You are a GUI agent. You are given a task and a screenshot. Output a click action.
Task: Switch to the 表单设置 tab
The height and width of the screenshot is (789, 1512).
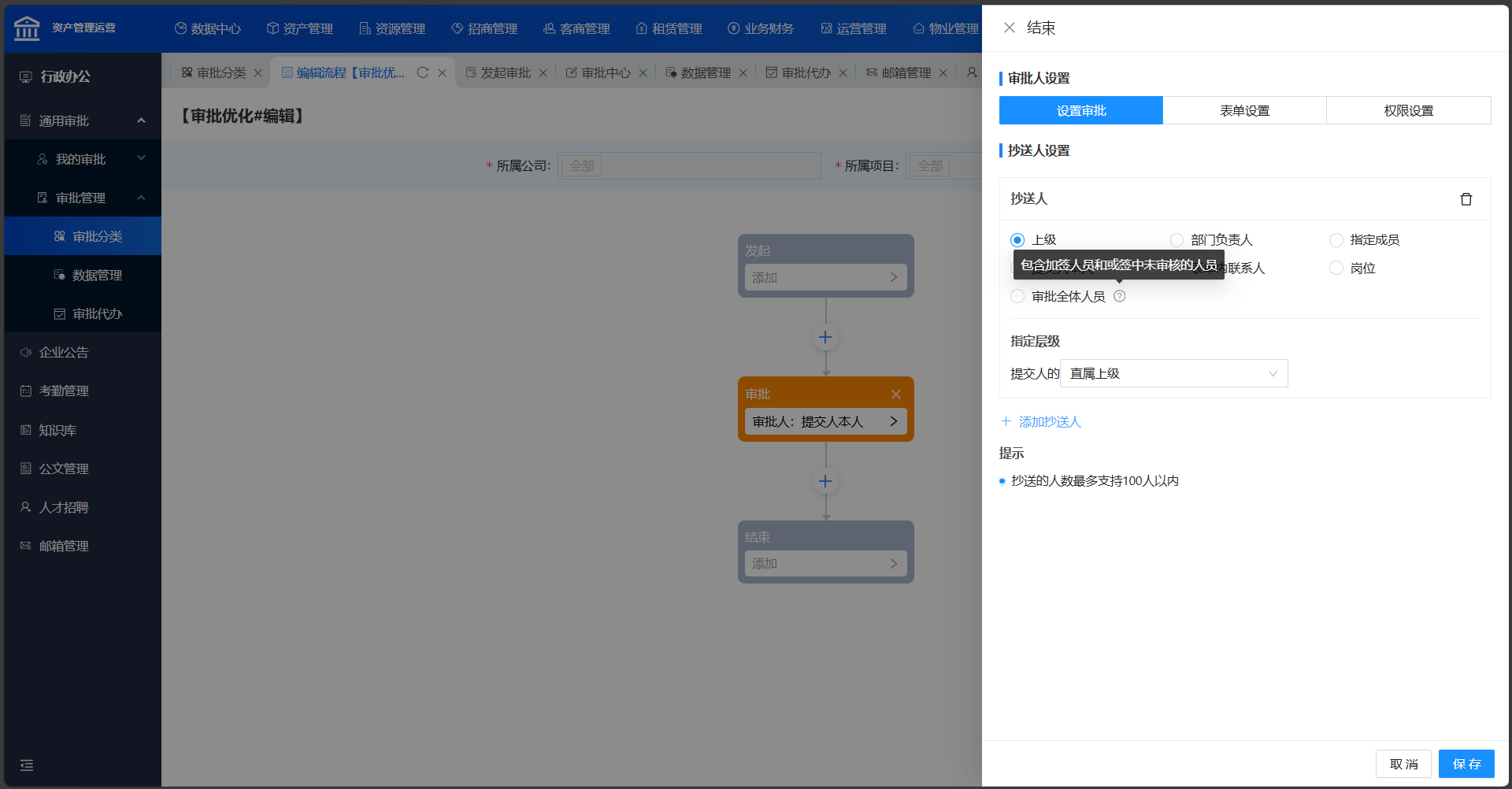click(x=1244, y=110)
